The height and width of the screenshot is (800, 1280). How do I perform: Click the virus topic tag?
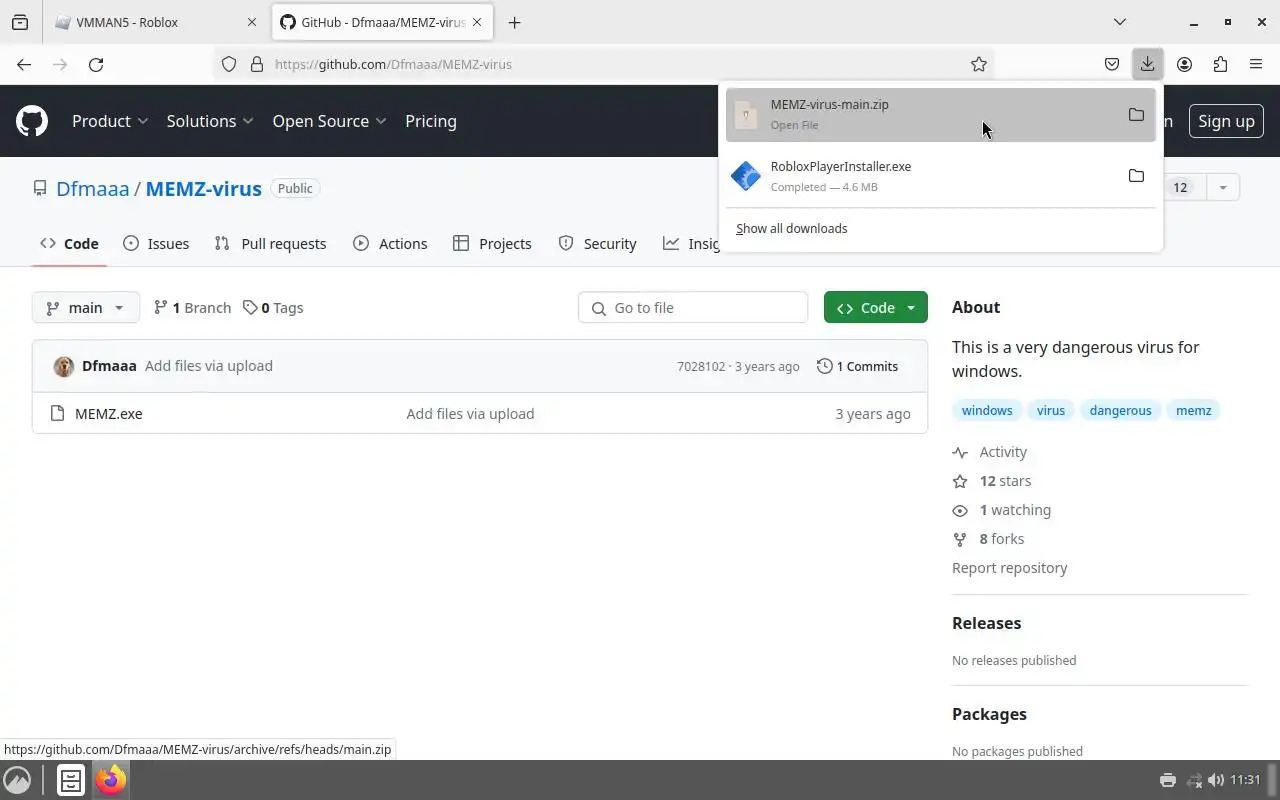(1051, 410)
